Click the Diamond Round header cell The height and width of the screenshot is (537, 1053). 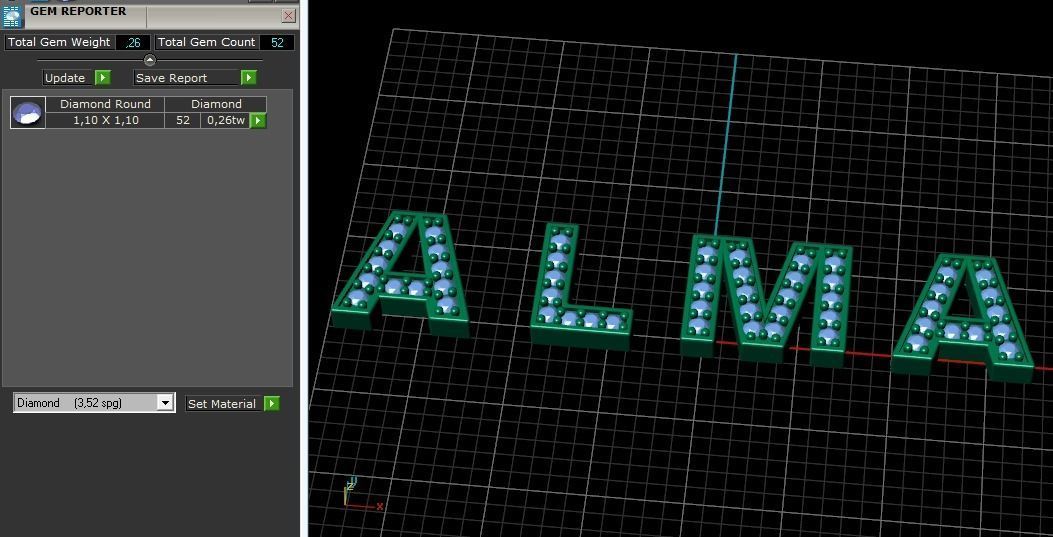tap(105, 104)
